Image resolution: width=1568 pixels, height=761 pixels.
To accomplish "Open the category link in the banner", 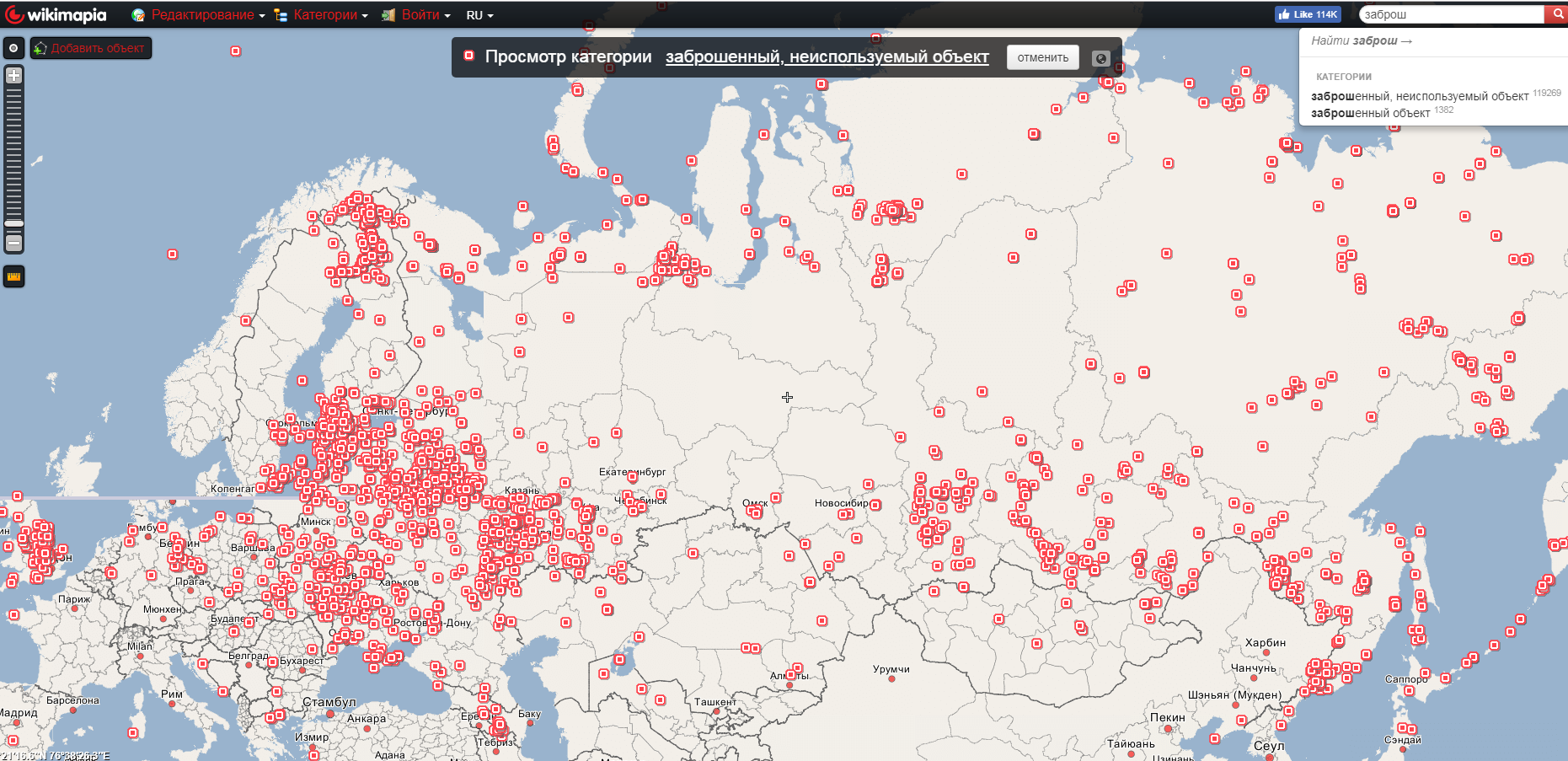I will tap(827, 56).
